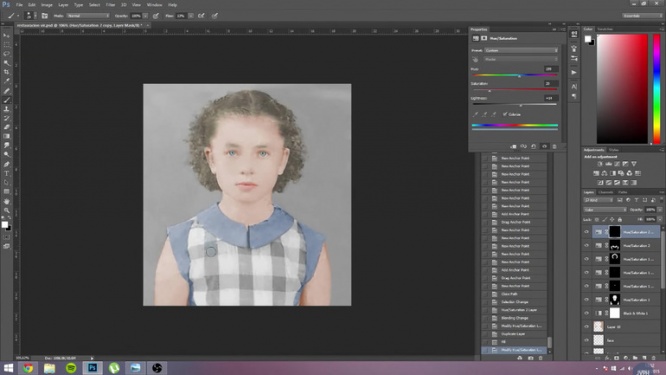Screen dimensions: 666x375
Task: Select the Duplicate Layer history state
Action: pyautogui.click(x=515, y=334)
